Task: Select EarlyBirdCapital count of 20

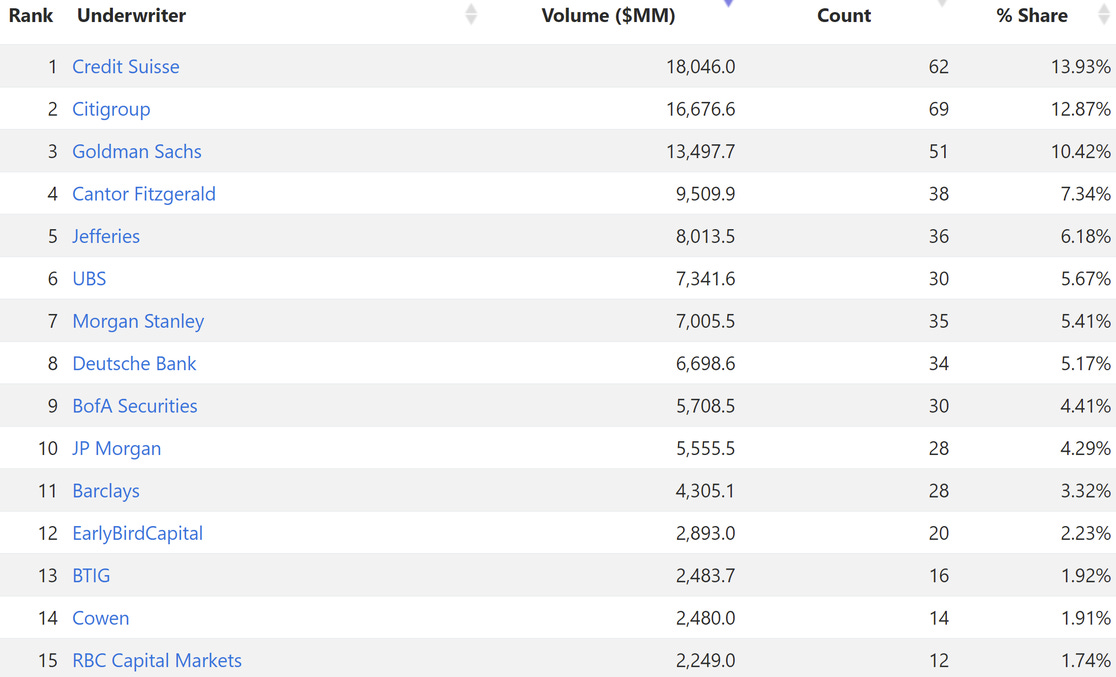Action: 939,533
